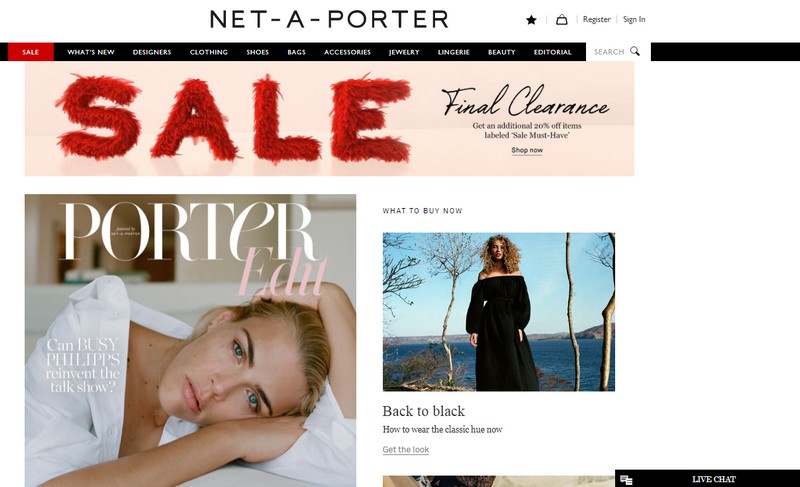Expand the Designers menu
Image resolution: width=800 pixels, height=487 pixels.
click(x=152, y=52)
